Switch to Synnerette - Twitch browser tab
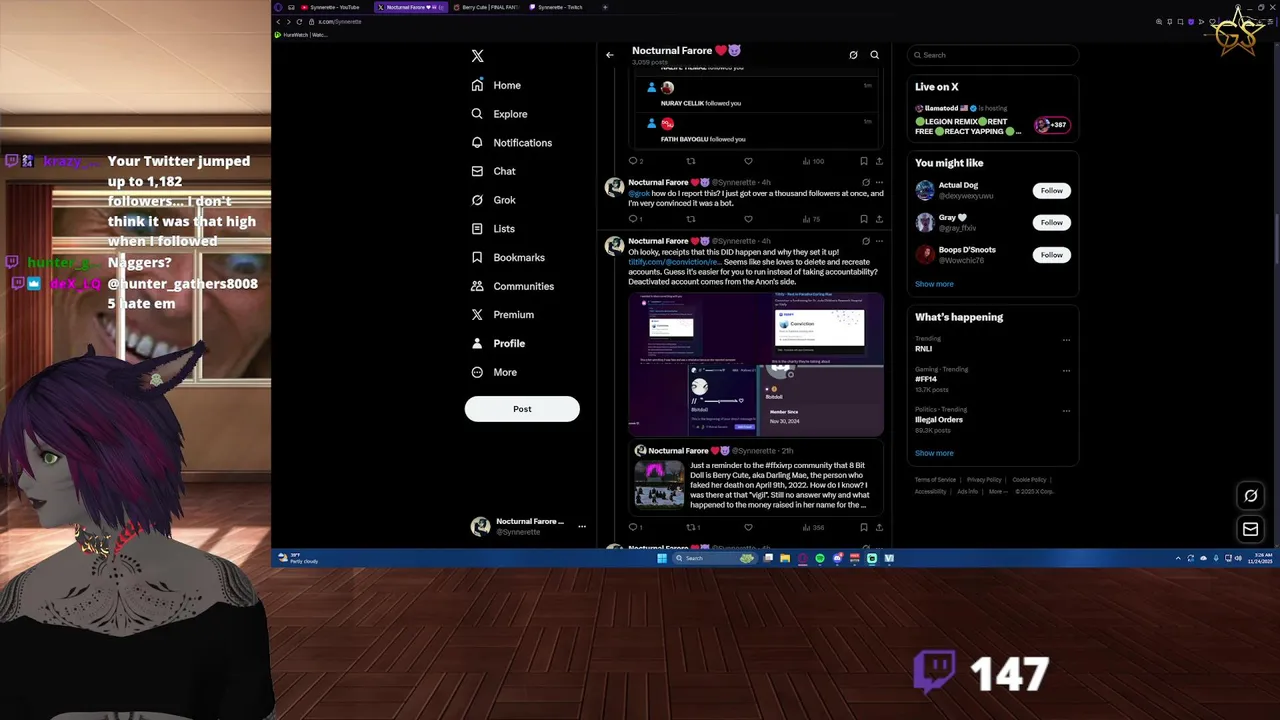Screen dimensions: 1280x720 tap(561, 7)
